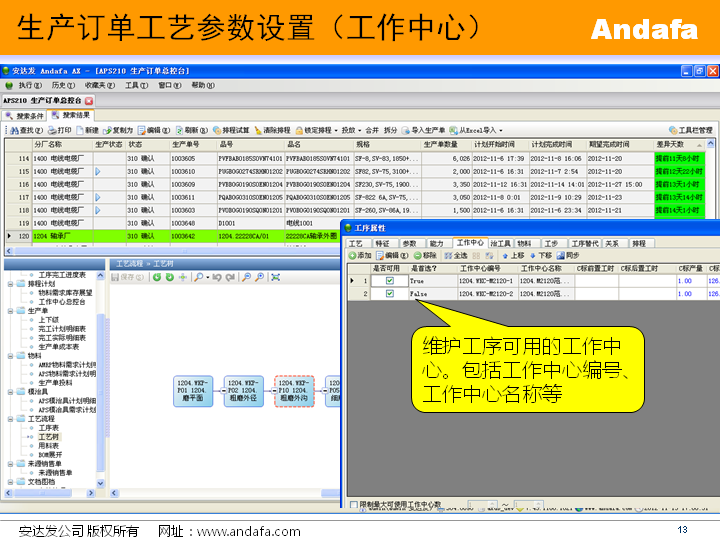The image size is (720, 540).
Task: Switch to the 治工具 tab
Action: coord(500,243)
